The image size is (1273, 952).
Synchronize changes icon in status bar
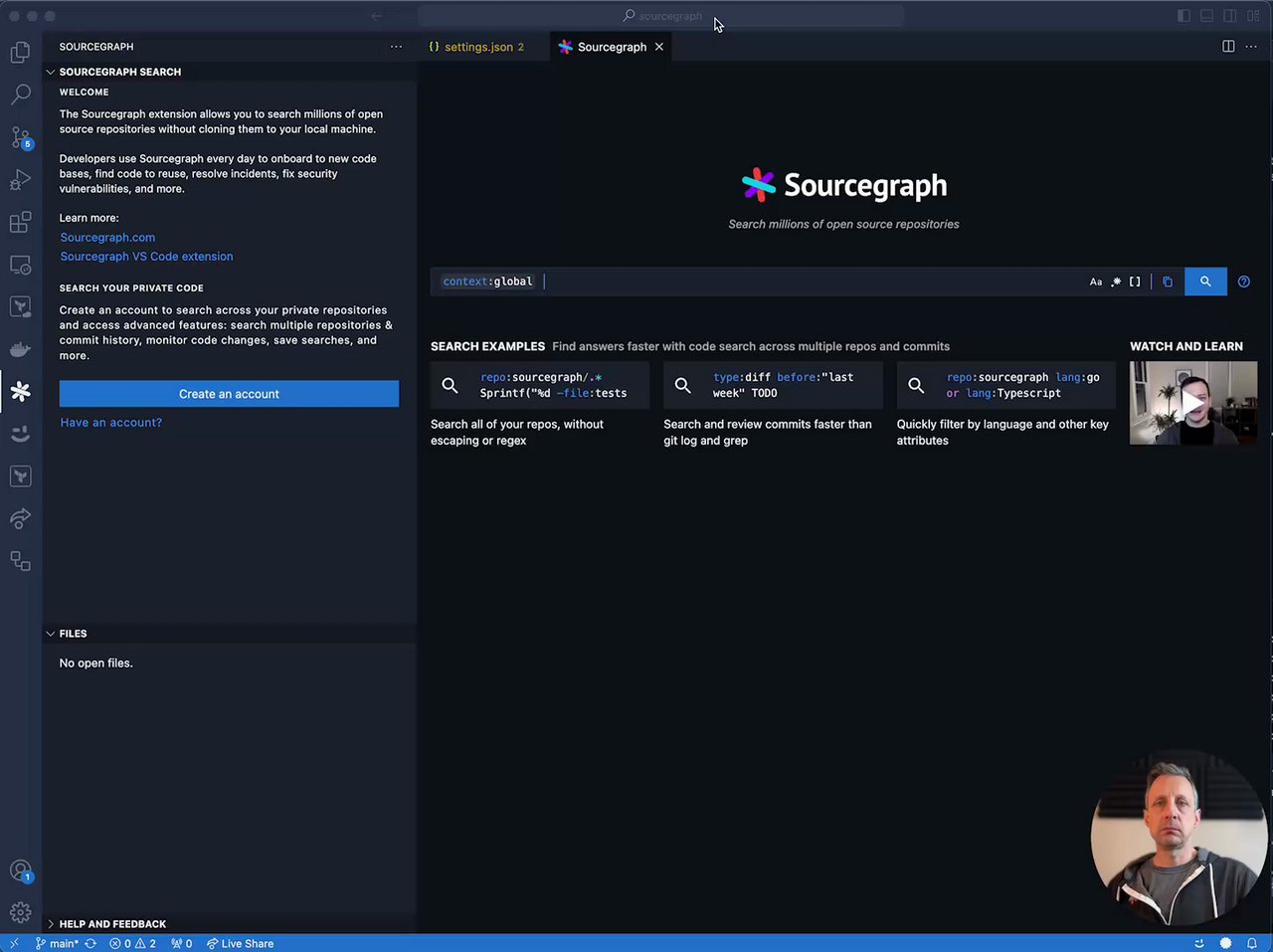tap(91, 943)
